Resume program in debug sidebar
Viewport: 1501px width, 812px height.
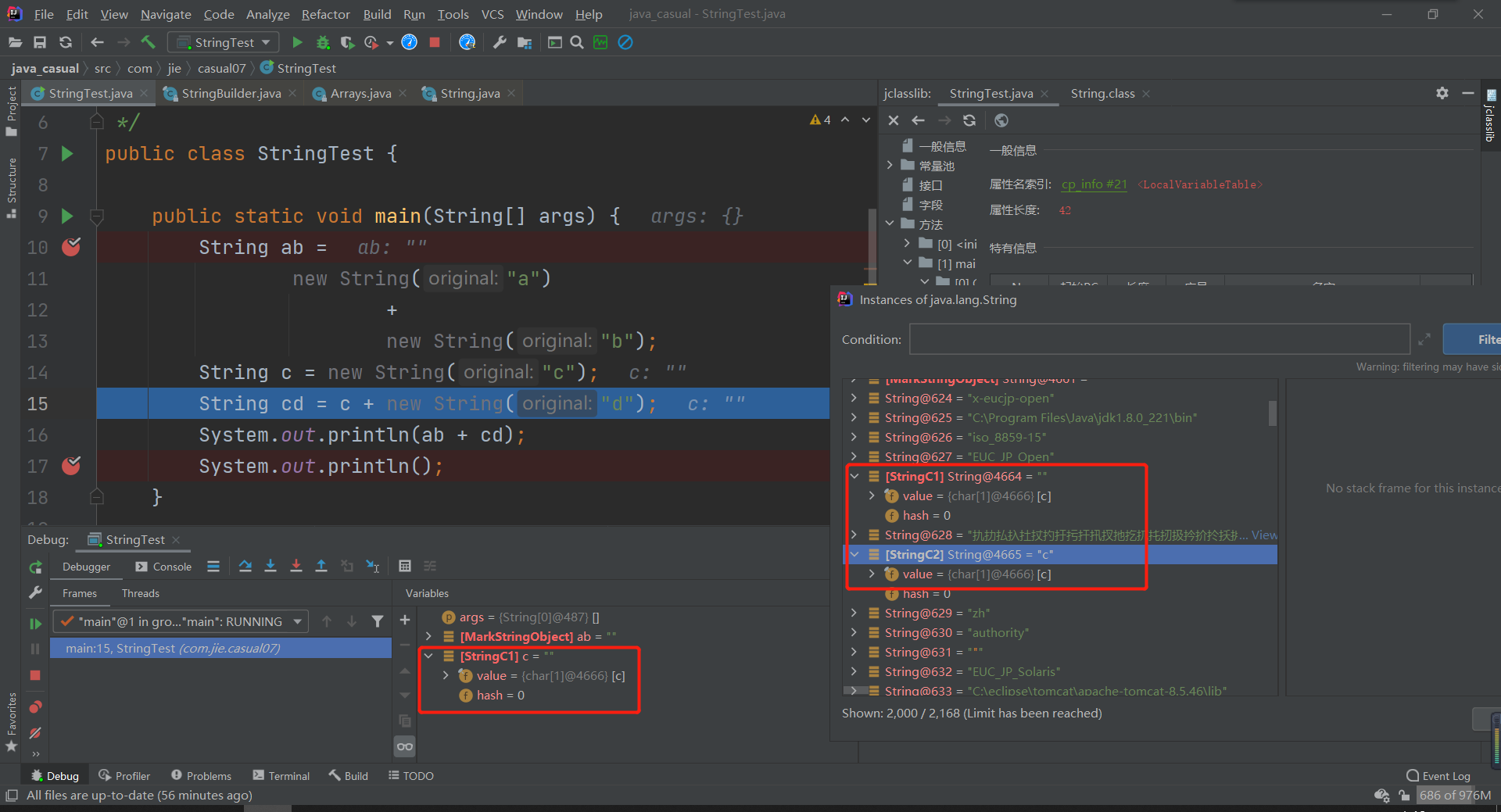tap(35, 624)
